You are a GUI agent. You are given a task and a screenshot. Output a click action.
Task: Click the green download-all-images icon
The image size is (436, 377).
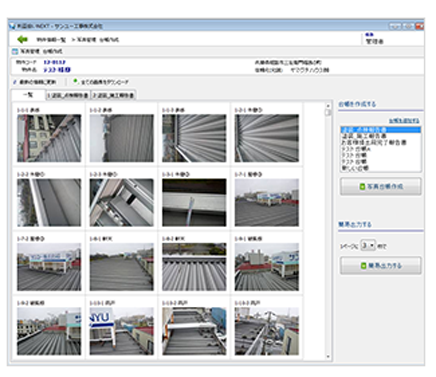pos(76,81)
